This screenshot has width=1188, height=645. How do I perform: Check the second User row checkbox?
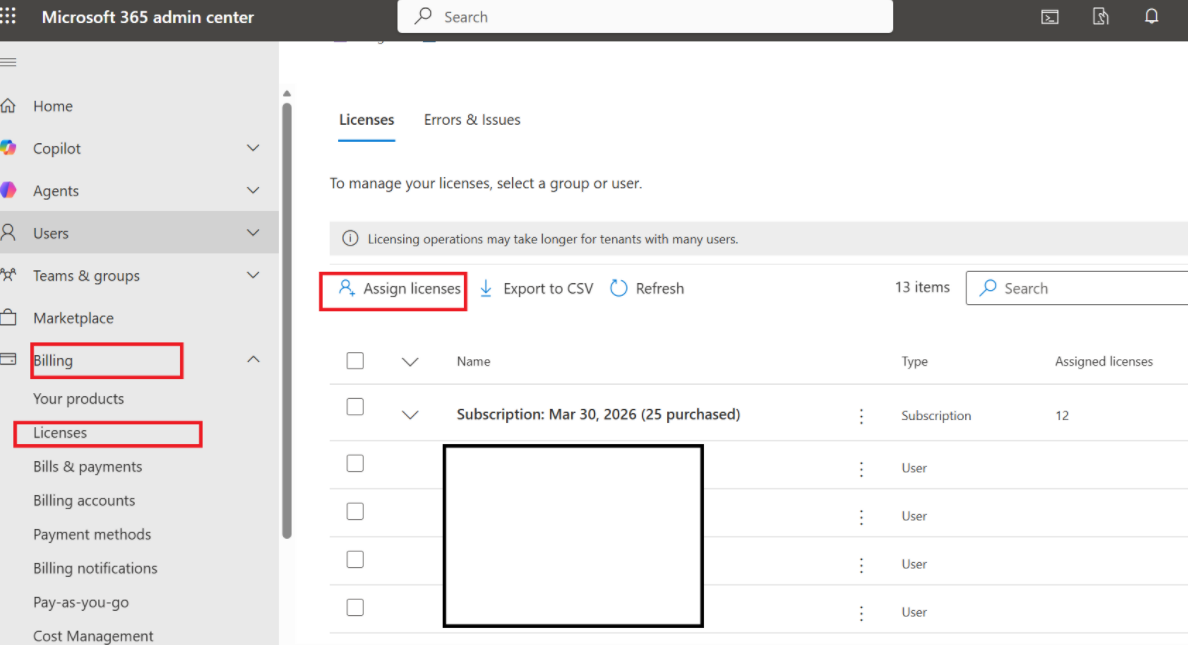click(355, 512)
